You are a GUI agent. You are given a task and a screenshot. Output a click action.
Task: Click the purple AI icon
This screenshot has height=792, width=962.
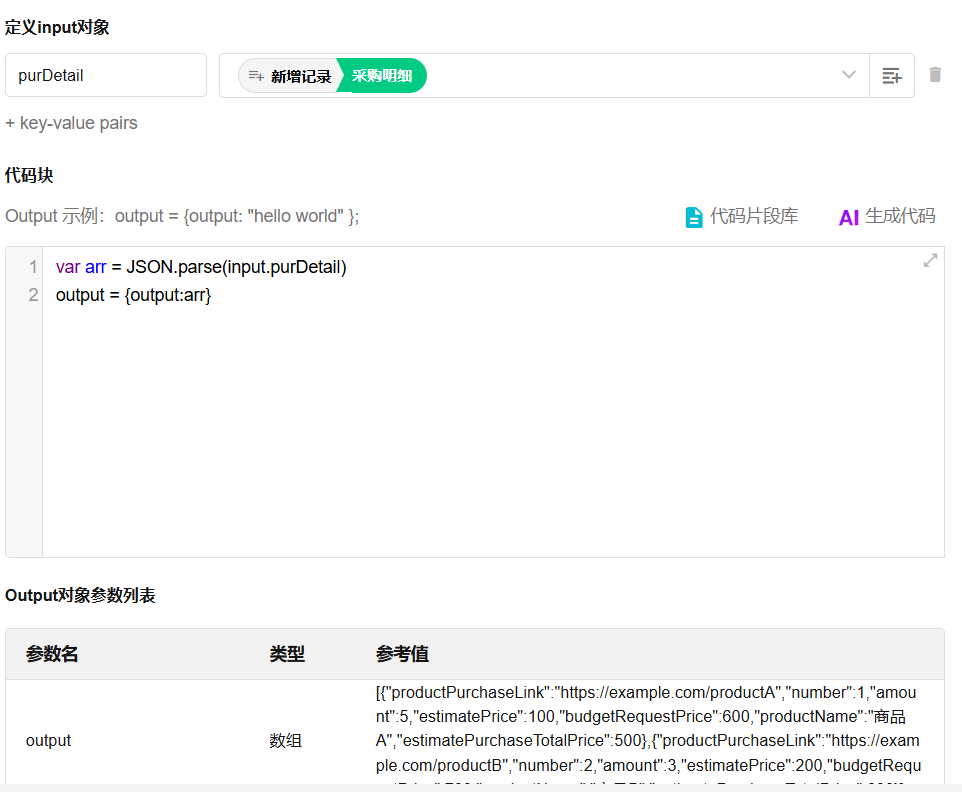tap(848, 217)
